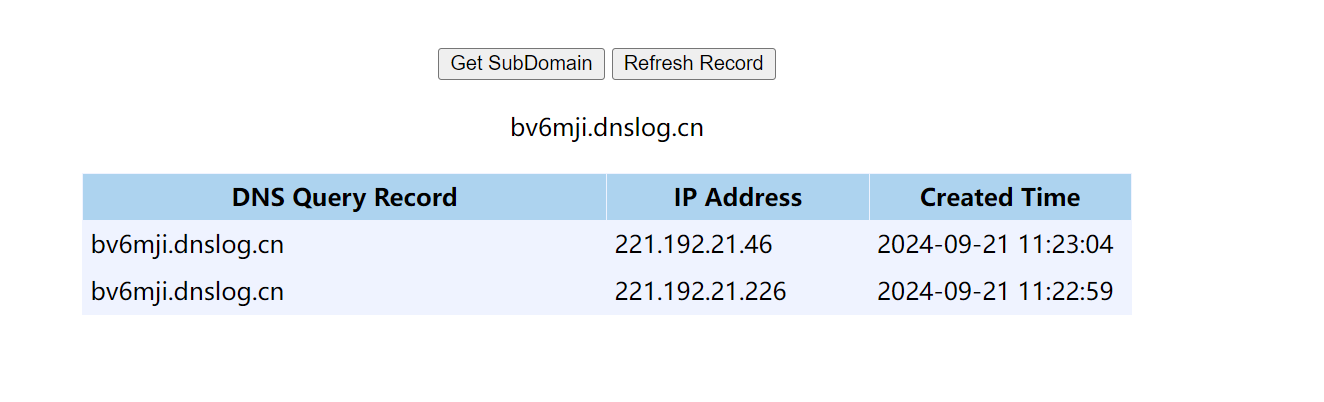Select the generated subdomain text above the table

click(607, 128)
